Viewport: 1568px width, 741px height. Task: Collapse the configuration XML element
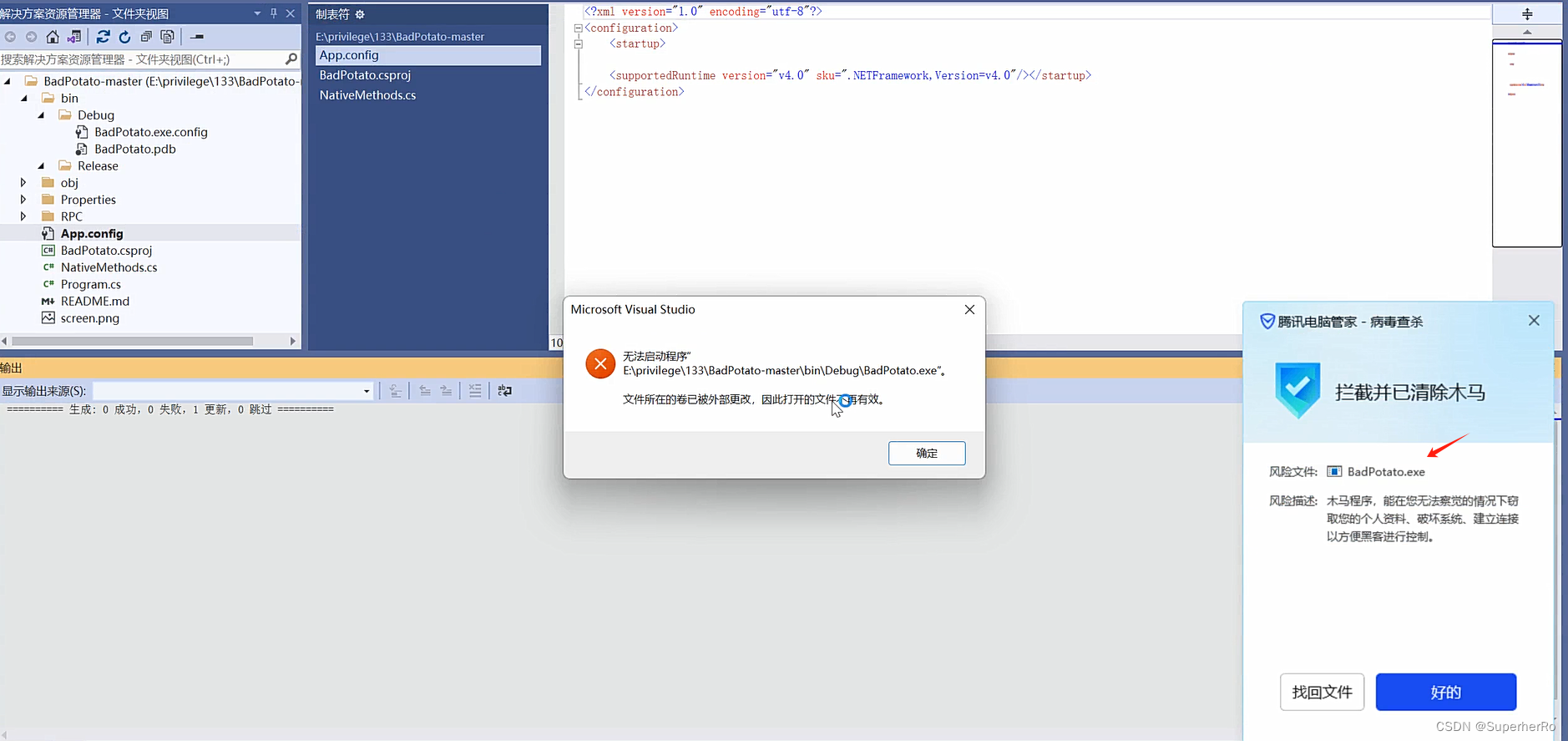click(x=578, y=28)
